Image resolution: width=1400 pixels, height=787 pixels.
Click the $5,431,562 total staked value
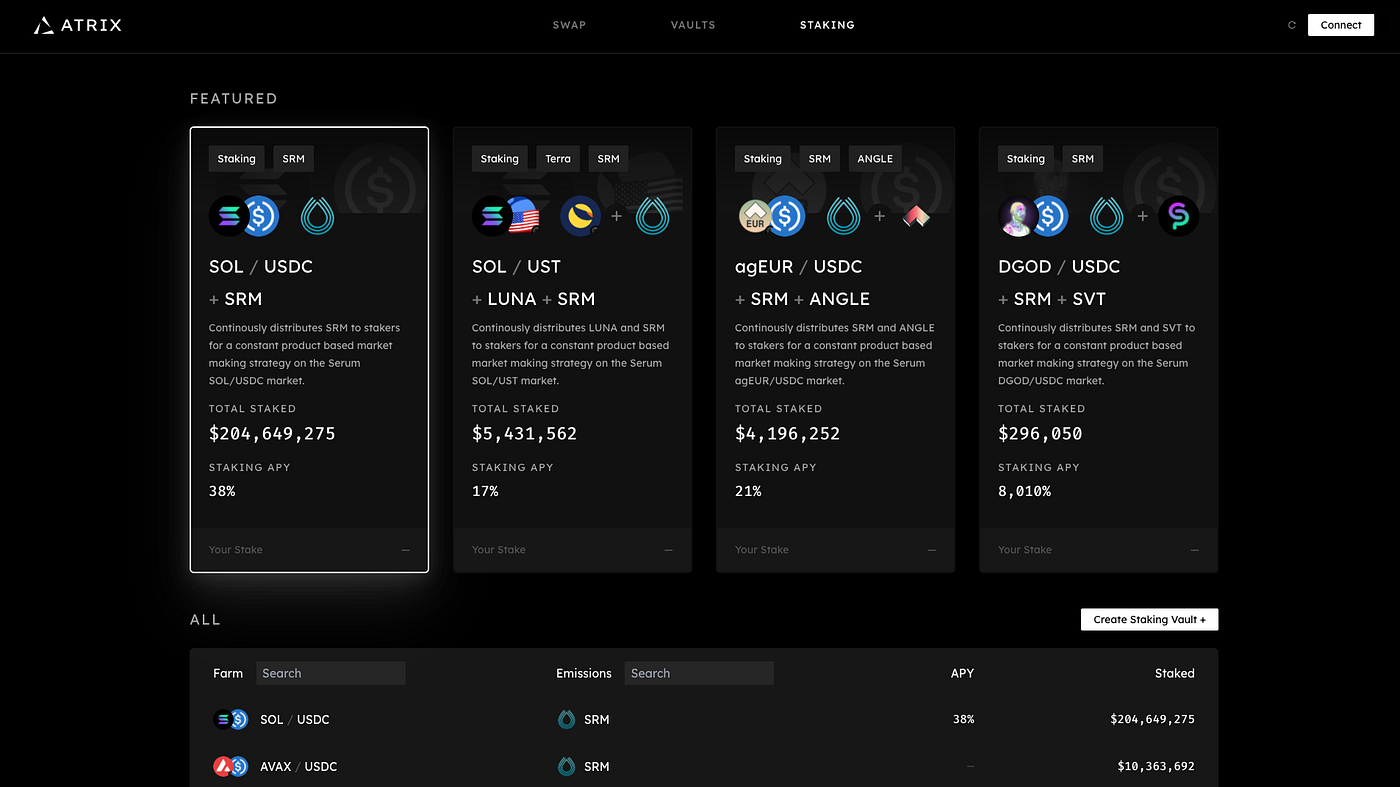(524, 434)
